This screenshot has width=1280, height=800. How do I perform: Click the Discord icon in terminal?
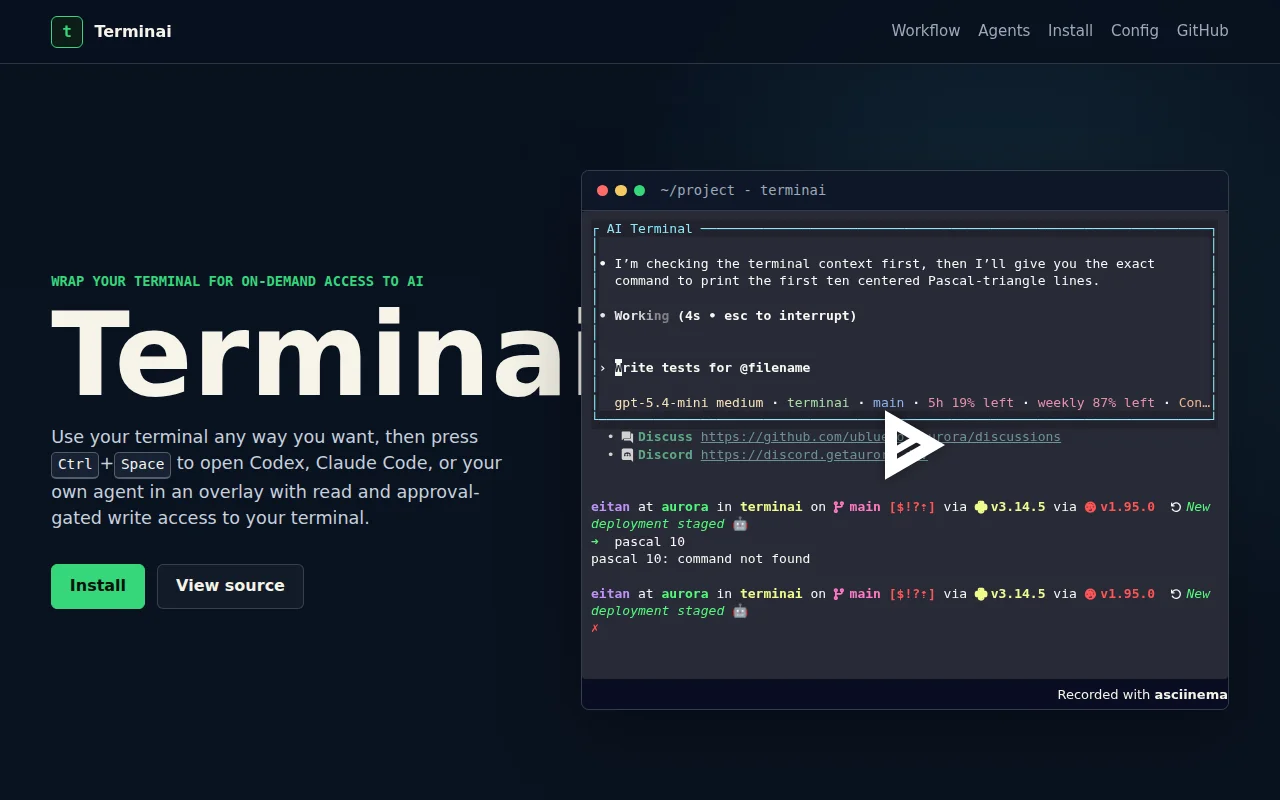click(x=627, y=455)
